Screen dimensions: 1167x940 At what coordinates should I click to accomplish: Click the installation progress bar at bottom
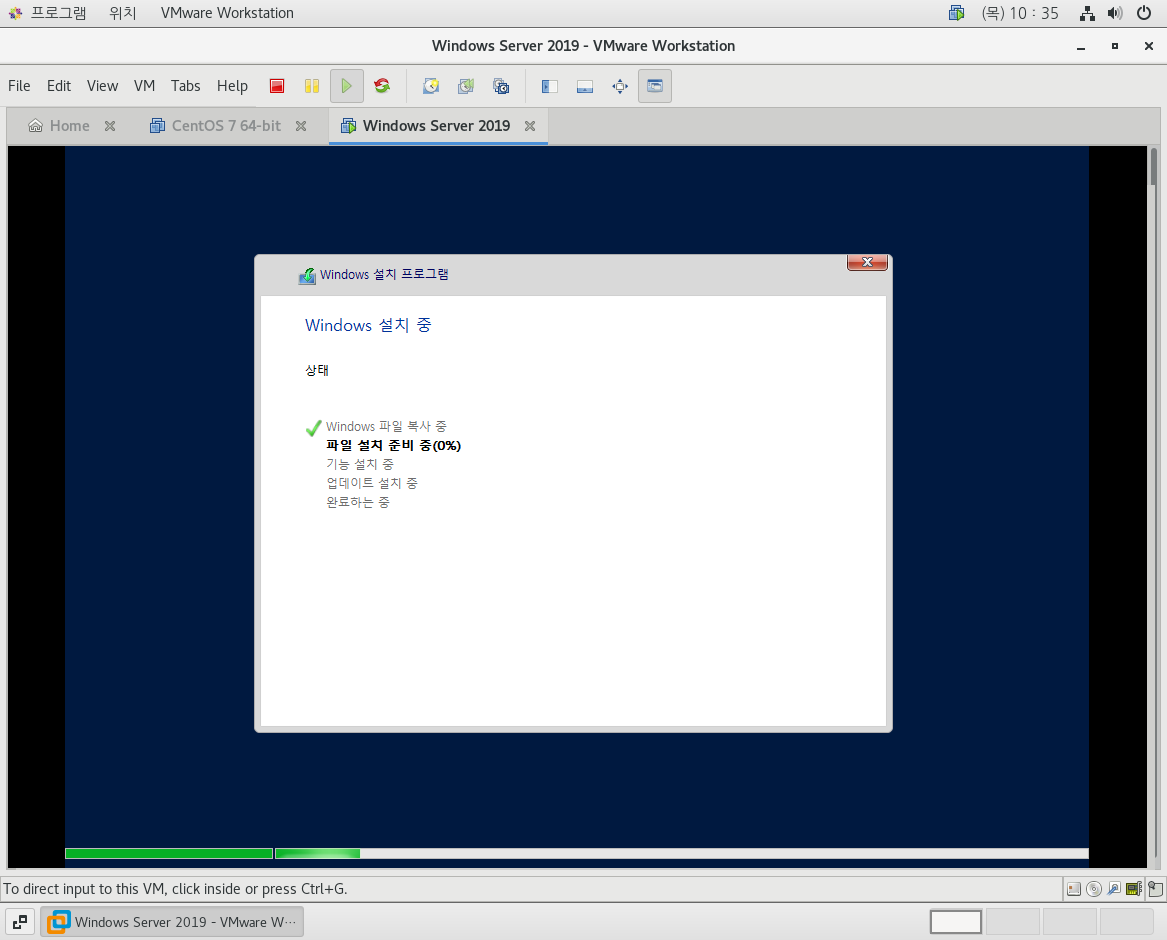577,854
